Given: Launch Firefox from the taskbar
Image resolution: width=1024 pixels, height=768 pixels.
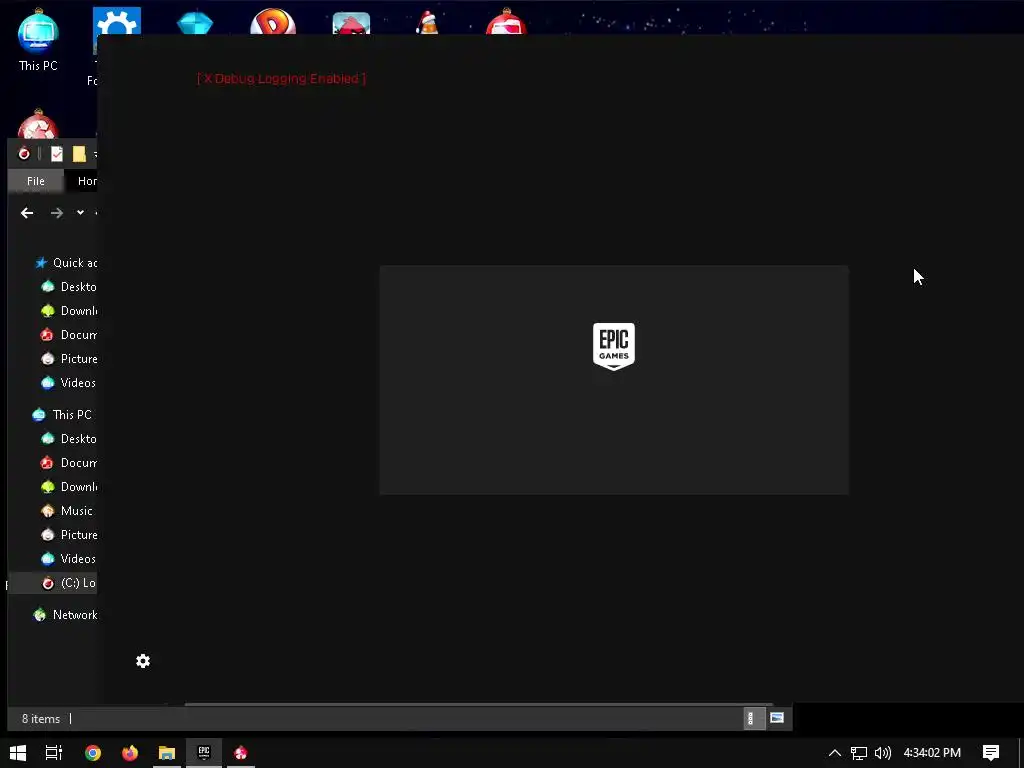Looking at the screenshot, I should [x=130, y=753].
